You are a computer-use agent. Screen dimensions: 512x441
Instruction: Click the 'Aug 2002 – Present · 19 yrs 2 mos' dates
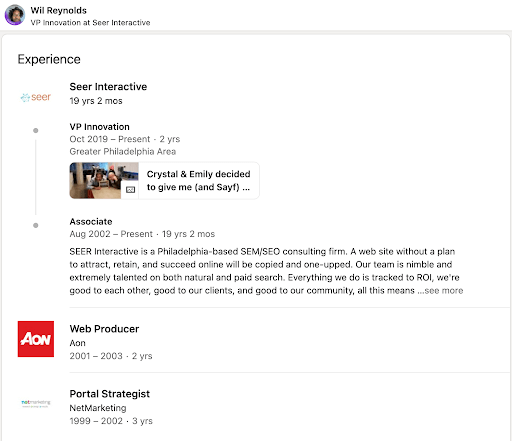click(142, 234)
